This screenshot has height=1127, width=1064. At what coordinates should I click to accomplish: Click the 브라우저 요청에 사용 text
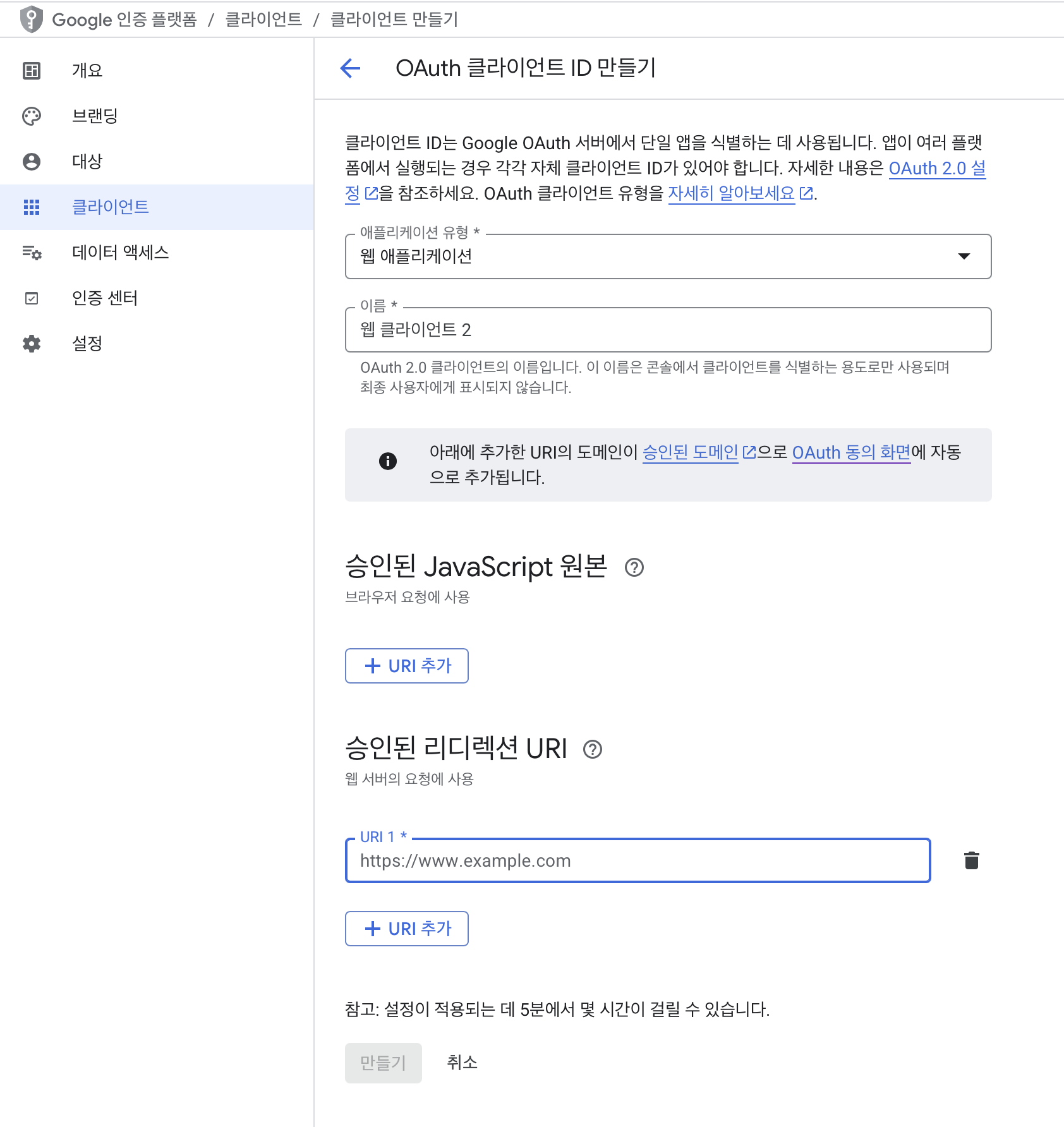(x=408, y=597)
